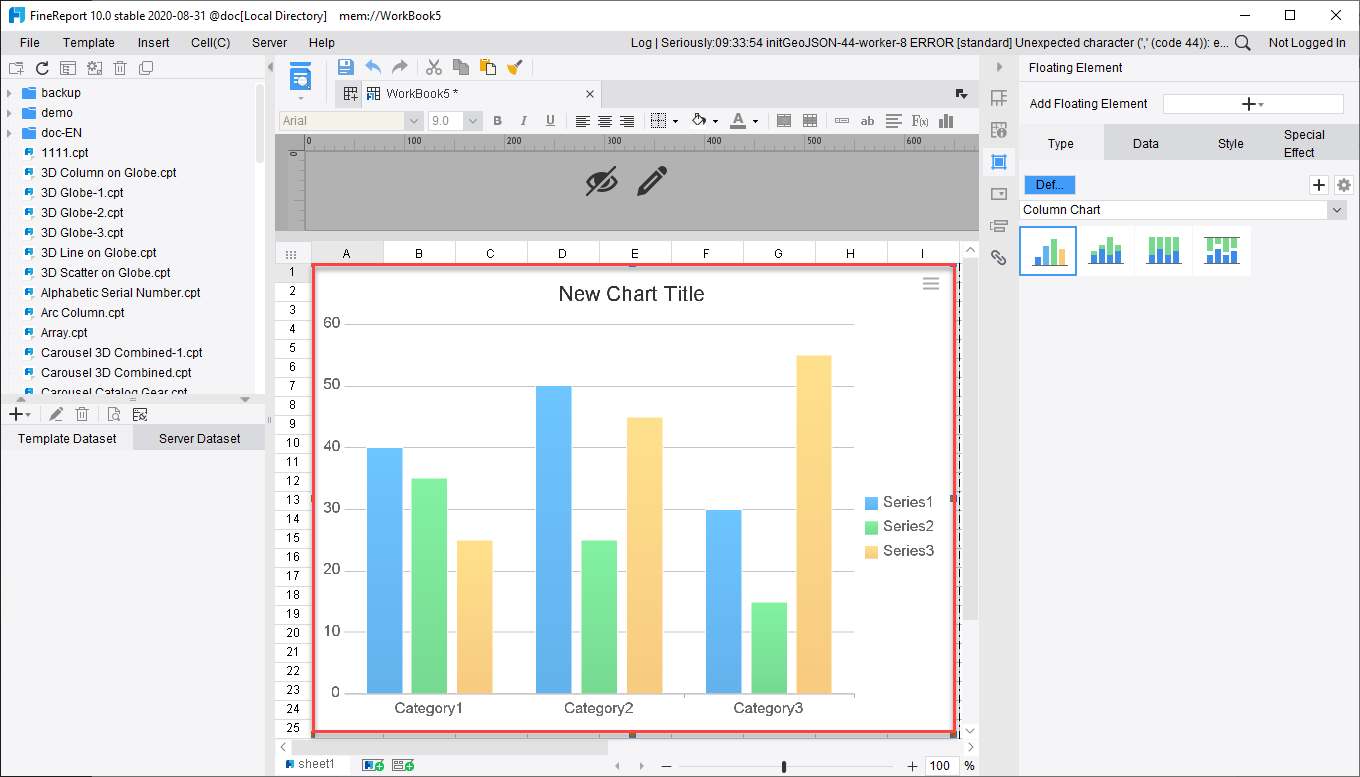
Task: Open the Template menu
Action: click(89, 42)
